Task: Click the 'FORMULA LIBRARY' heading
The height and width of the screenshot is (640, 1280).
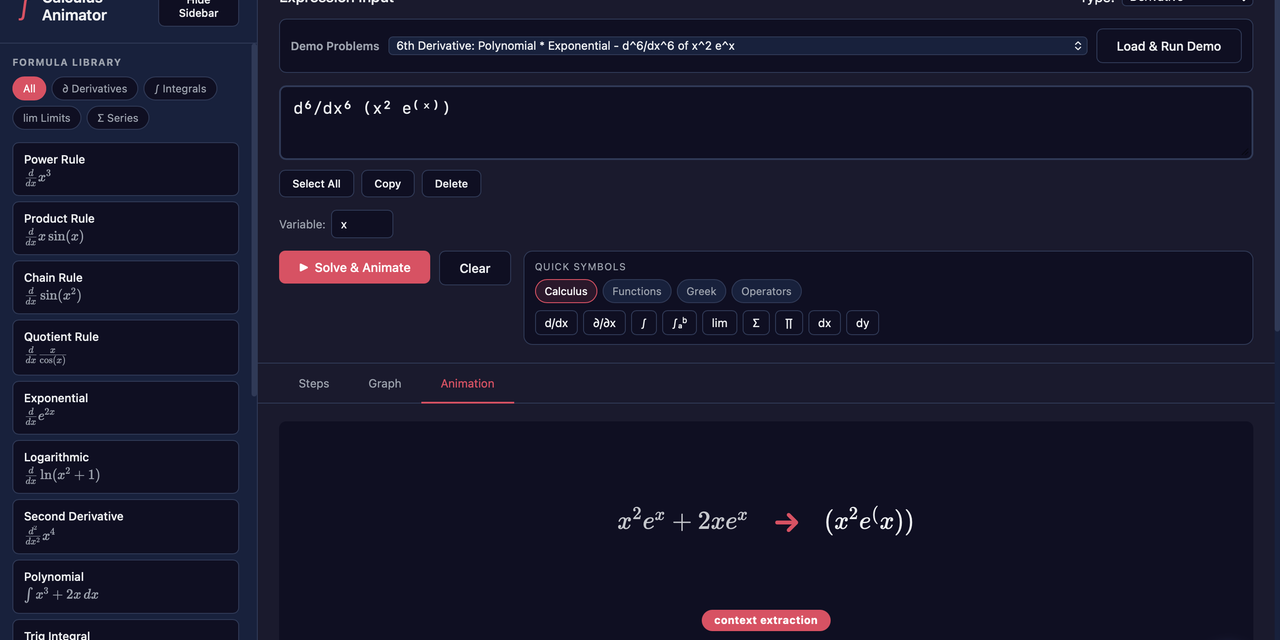Action: pos(67,62)
